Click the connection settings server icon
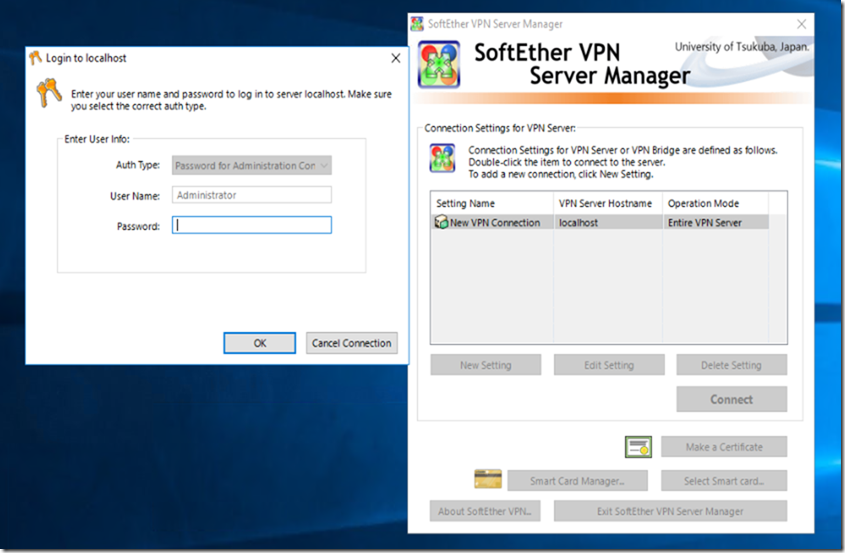 coord(441,158)
